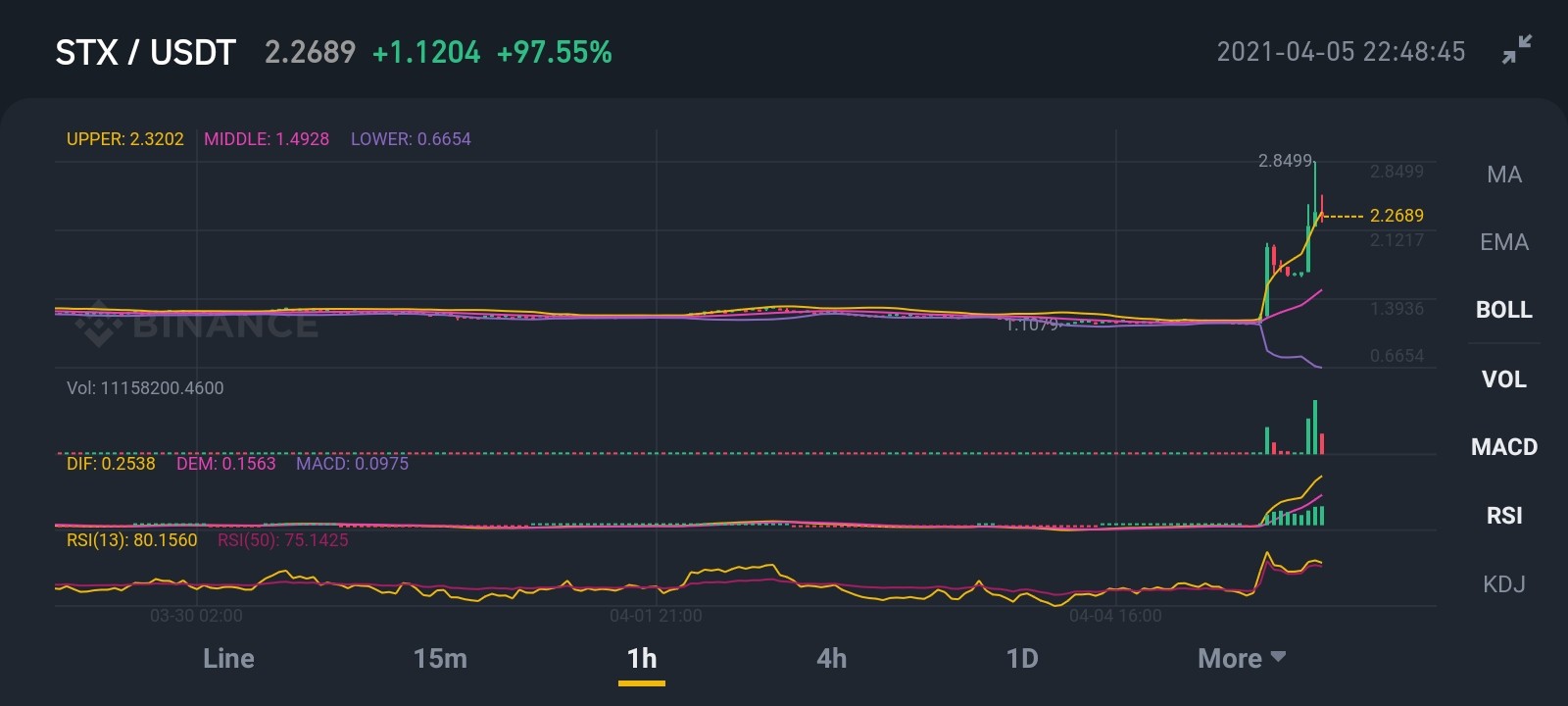1568x706 pixels.
Task: Collapse the chart with the shrink arrows icon
Action: (x=1517, y=50)
